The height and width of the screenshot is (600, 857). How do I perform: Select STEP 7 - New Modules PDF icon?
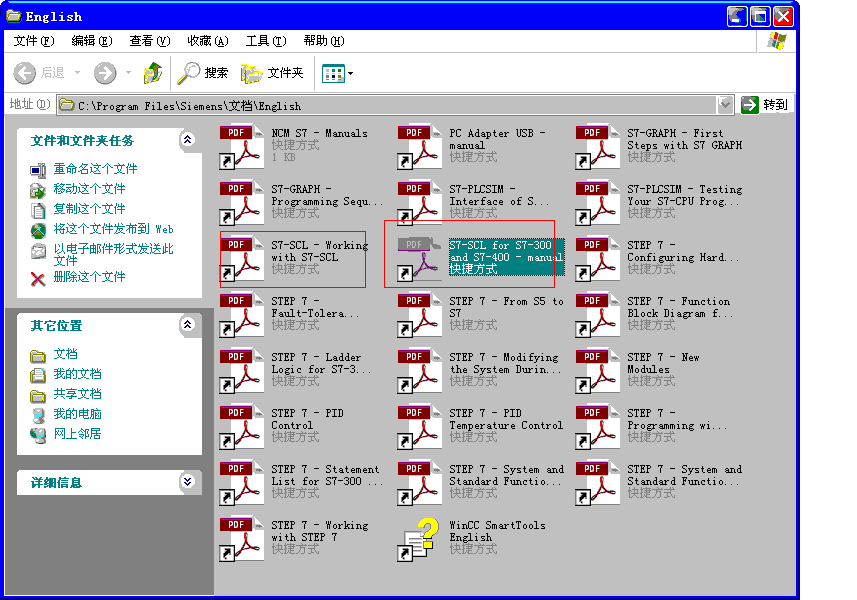click(x=597, y=370)
